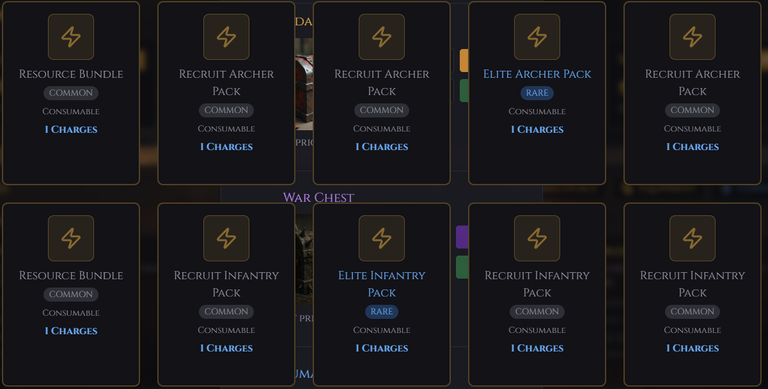Image resolution: width=768 pixels, height=389 pixels.
Task: Click the dark War Chest thumbnail image
Action: 304,260
